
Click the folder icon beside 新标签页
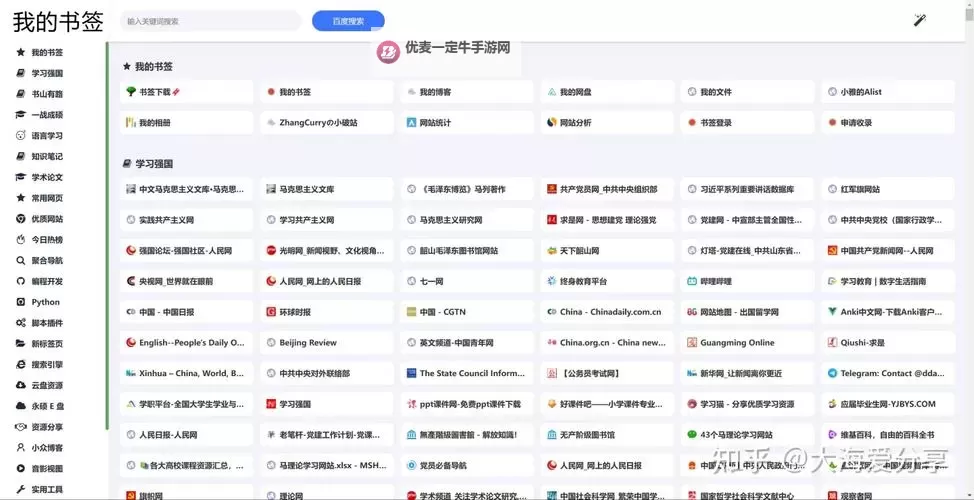(20, 343)
